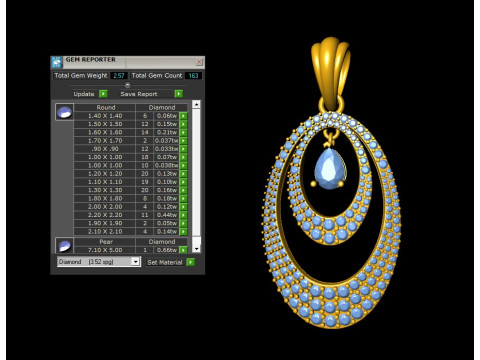Click green arrow on 1.50 X 1.50 row
Viewport: 480px width, 360px height.
(x=183, y=124)
